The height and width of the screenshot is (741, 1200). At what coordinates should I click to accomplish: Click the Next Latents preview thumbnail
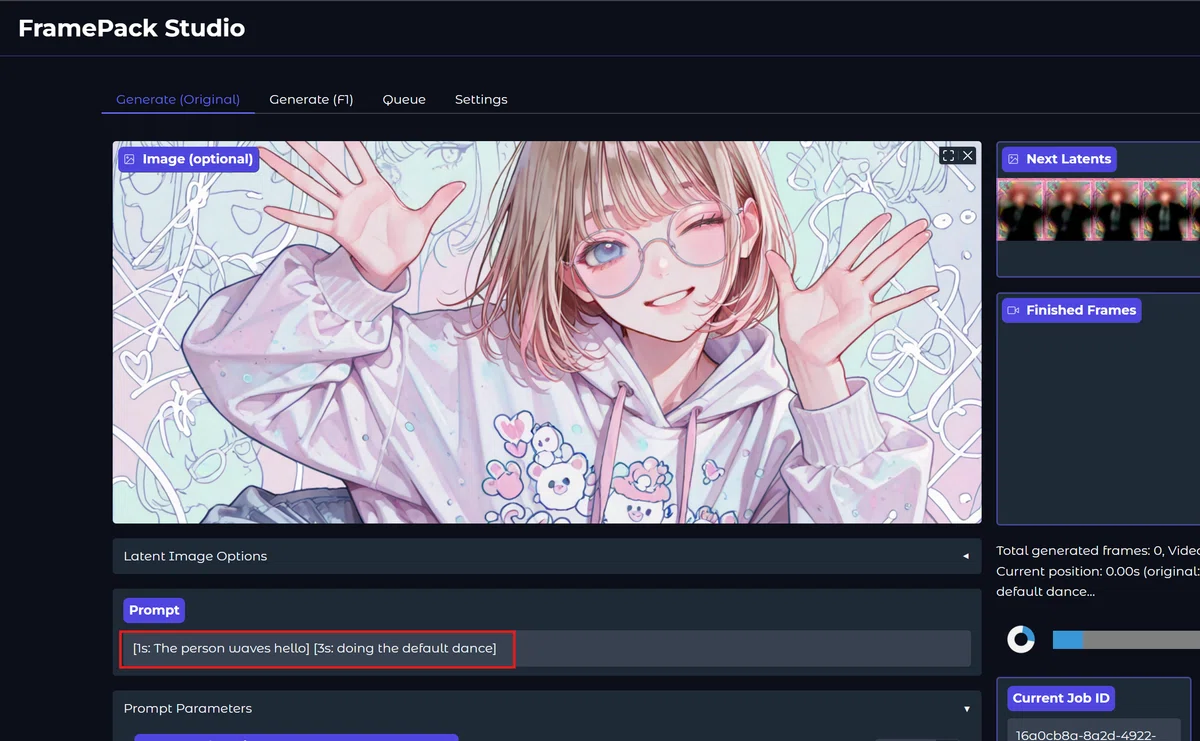pyautogui.click(x=1098, y=210)
